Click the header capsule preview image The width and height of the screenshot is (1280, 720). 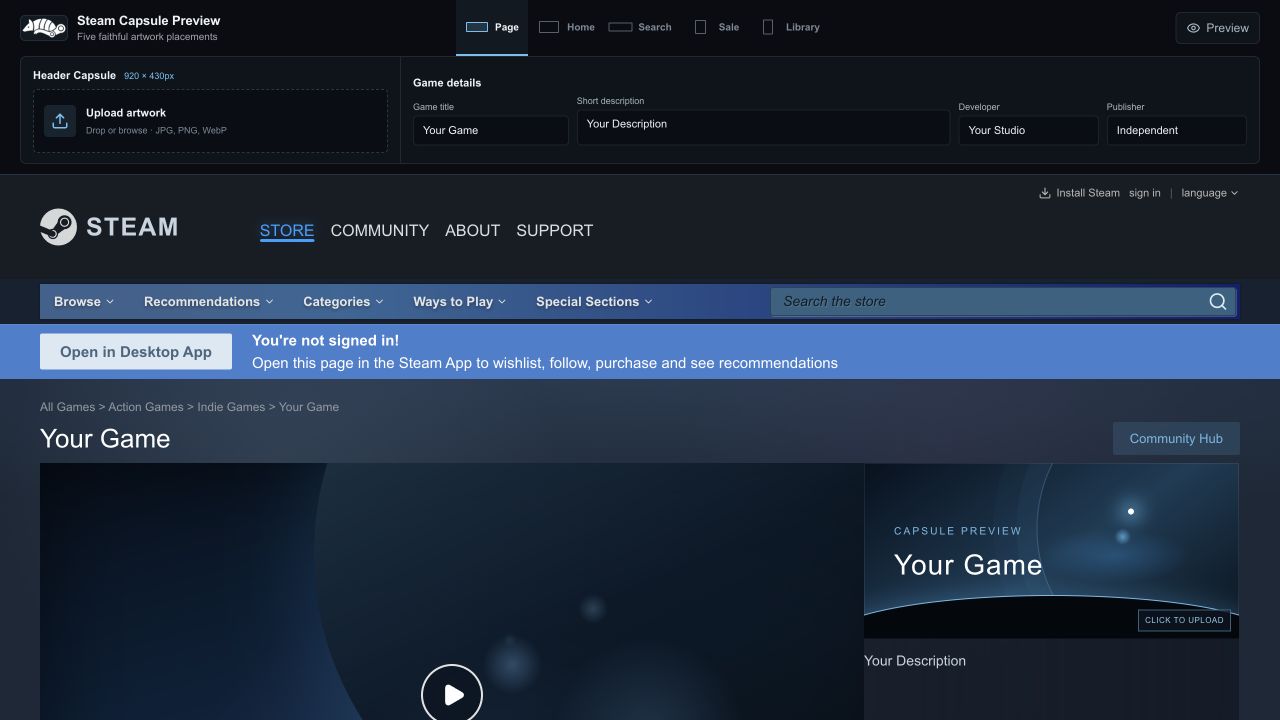click(1051, 550)
